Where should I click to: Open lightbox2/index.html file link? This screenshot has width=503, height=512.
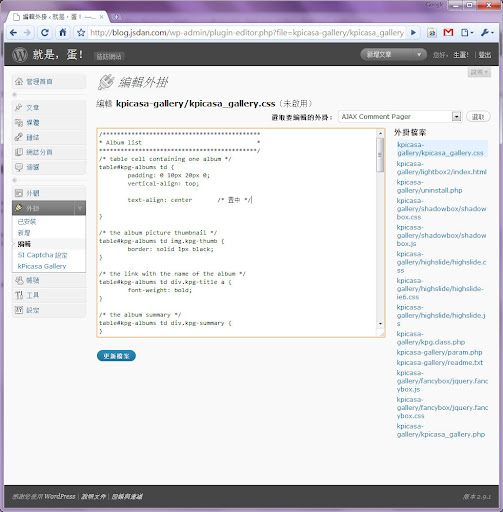pyautogui.click(x=442, y=168)
